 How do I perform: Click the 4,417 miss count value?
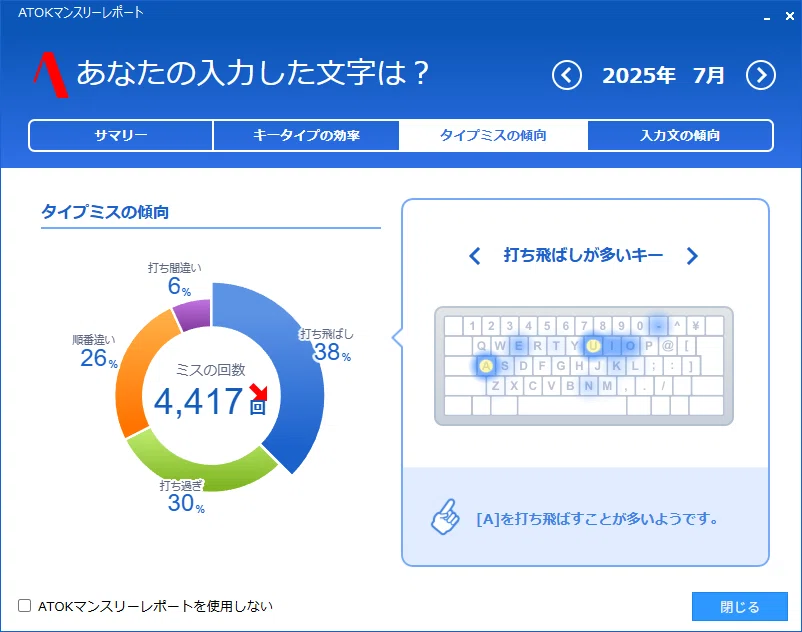pyautogui.click(x=198, y=401)
